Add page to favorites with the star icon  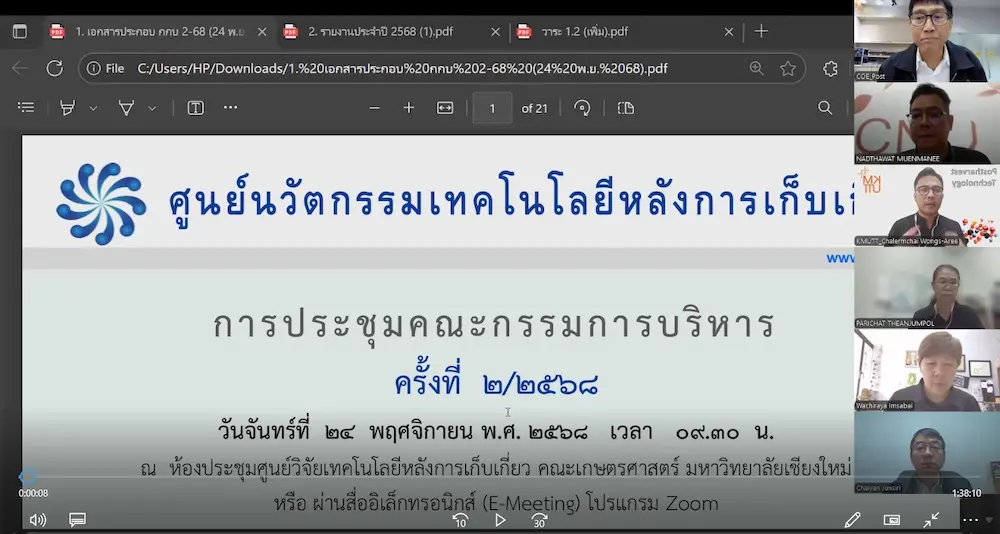click(x=788, y=68)
